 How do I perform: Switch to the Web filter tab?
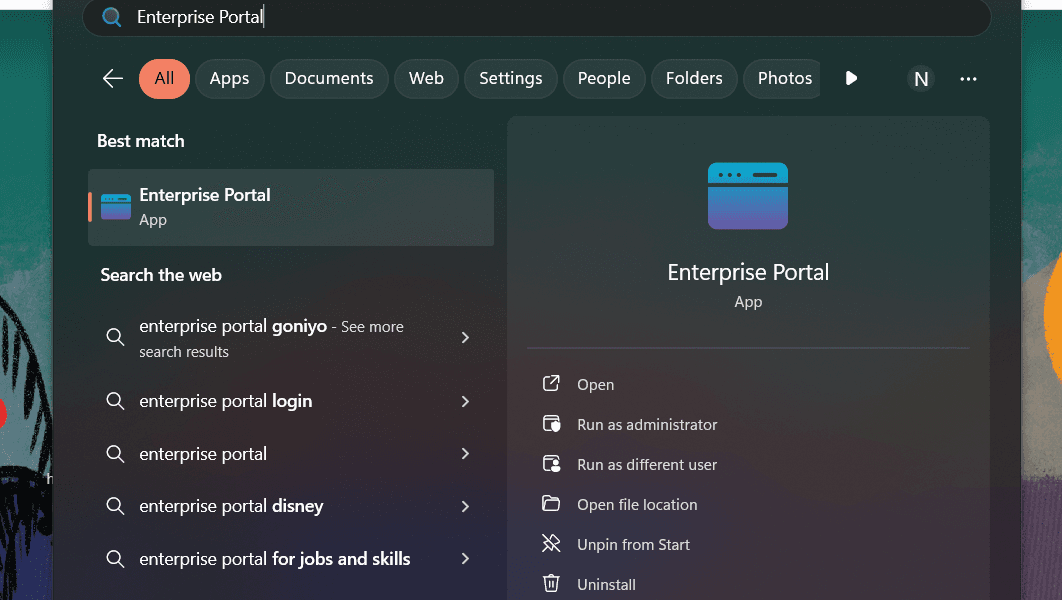[x=427, y=79]
